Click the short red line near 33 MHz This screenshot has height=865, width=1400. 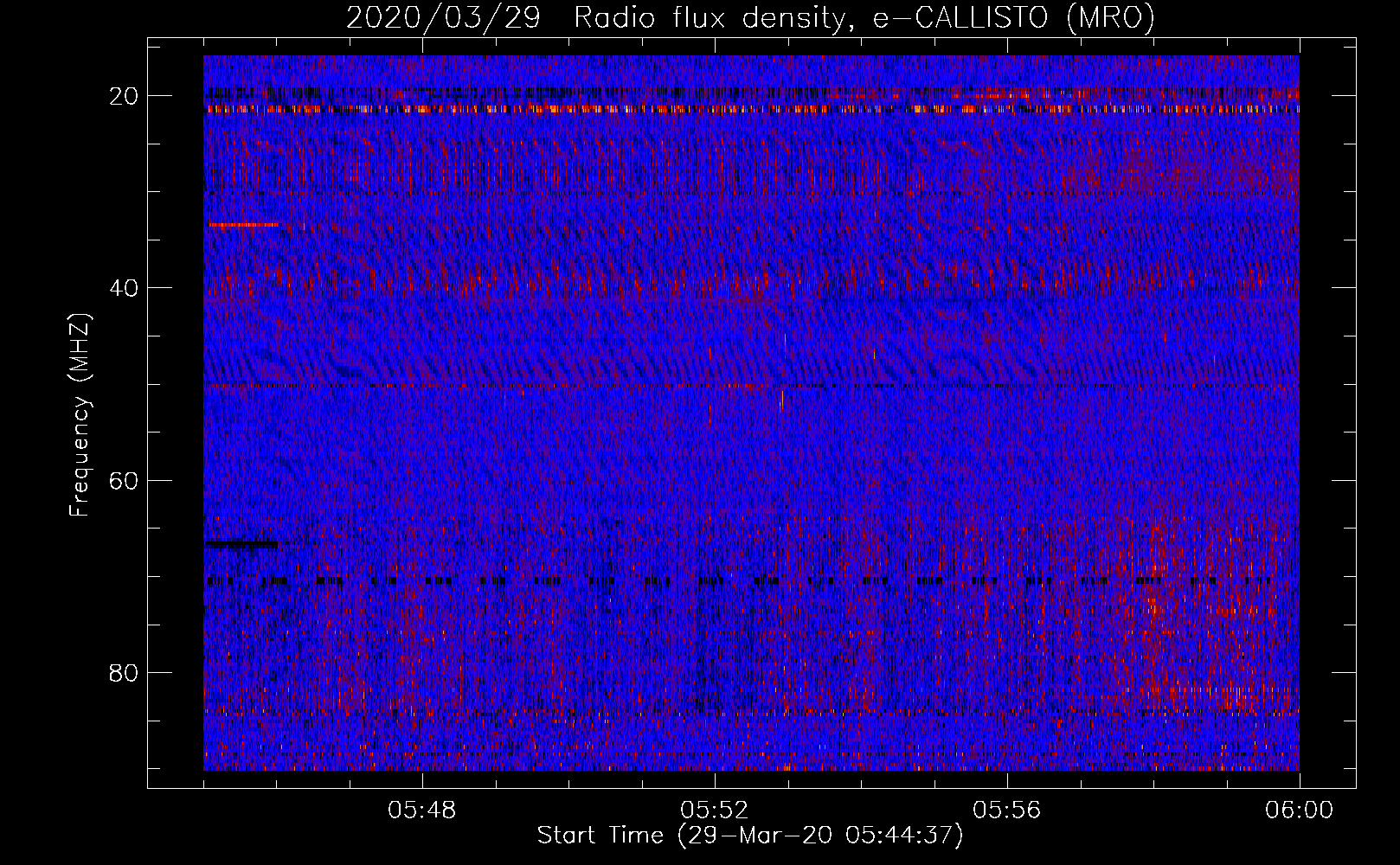(x=243, y=225)
